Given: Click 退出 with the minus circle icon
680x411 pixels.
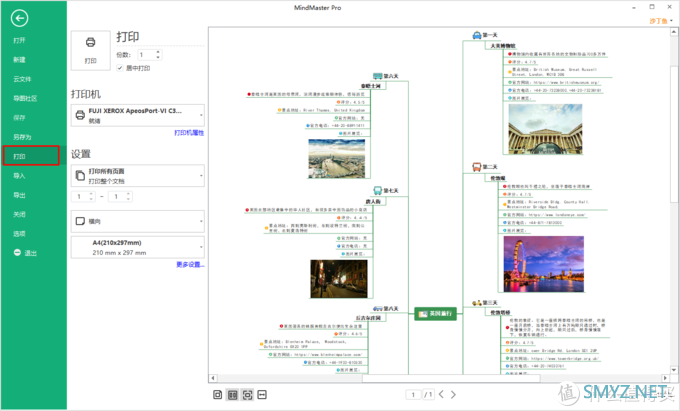Looking at the screenshot, I should [25, 253].
